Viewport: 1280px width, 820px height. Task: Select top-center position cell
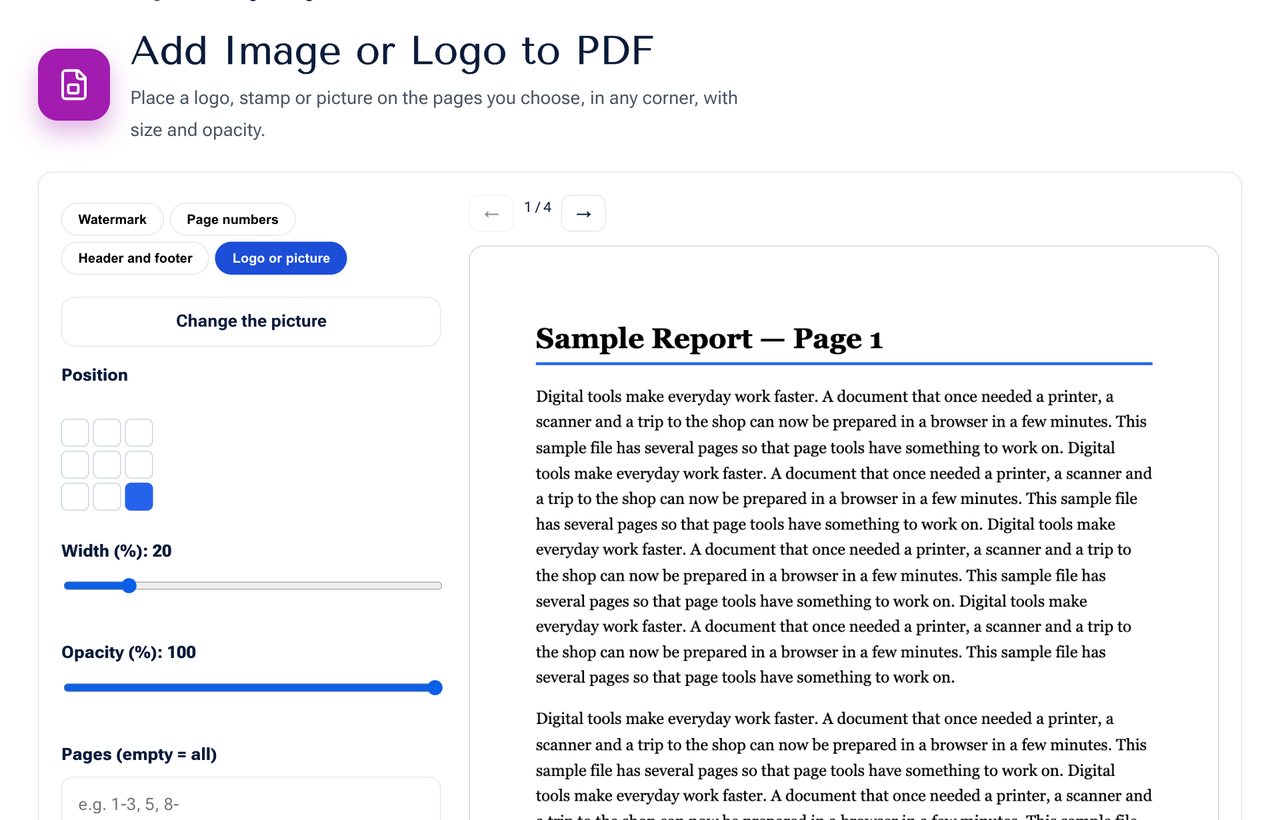(107, 433)
